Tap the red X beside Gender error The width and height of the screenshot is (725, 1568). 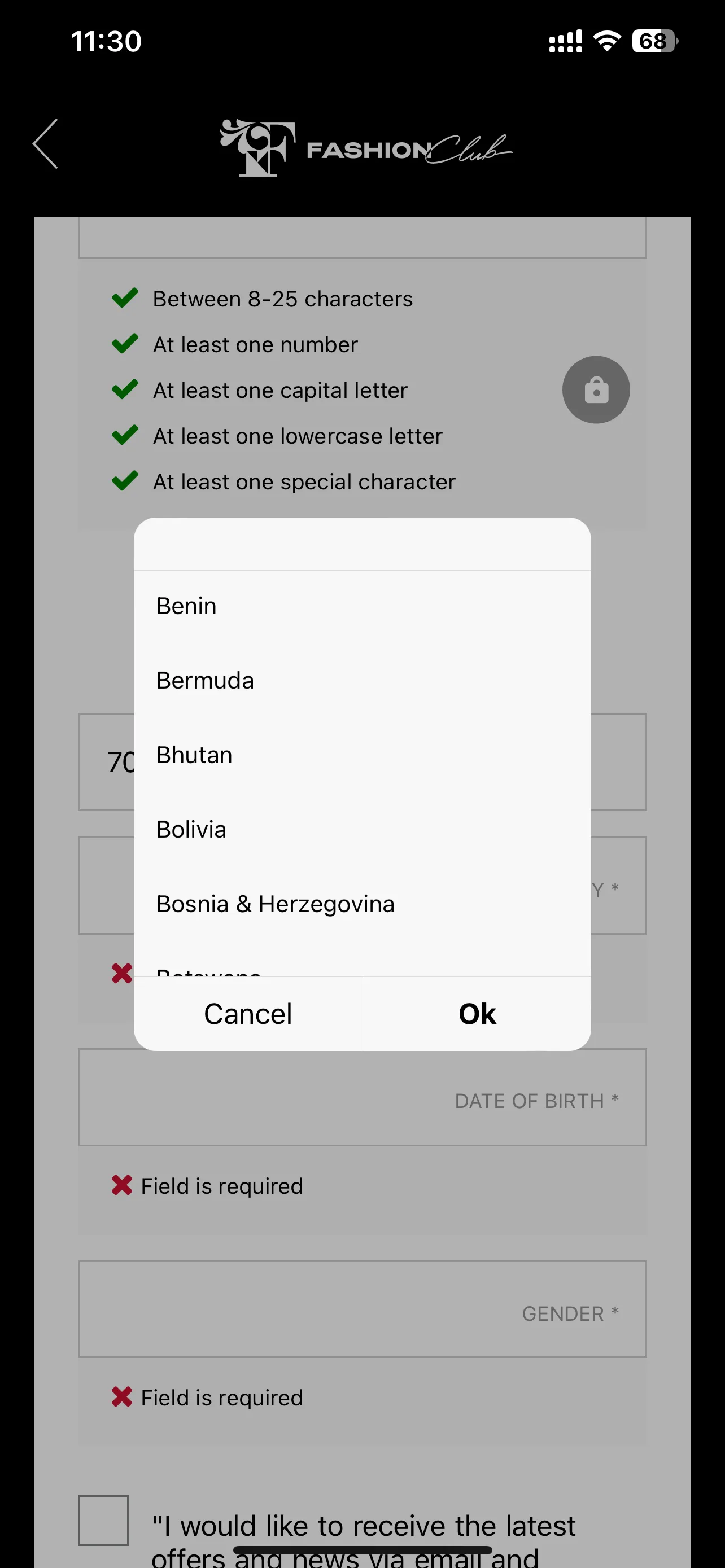[x=122, y=1396]
